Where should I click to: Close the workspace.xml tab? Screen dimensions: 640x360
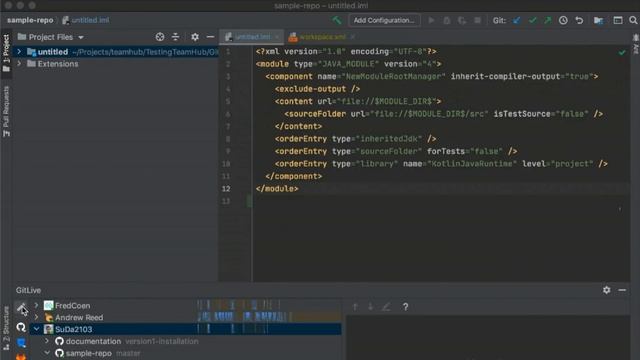[x=352, y=37]
